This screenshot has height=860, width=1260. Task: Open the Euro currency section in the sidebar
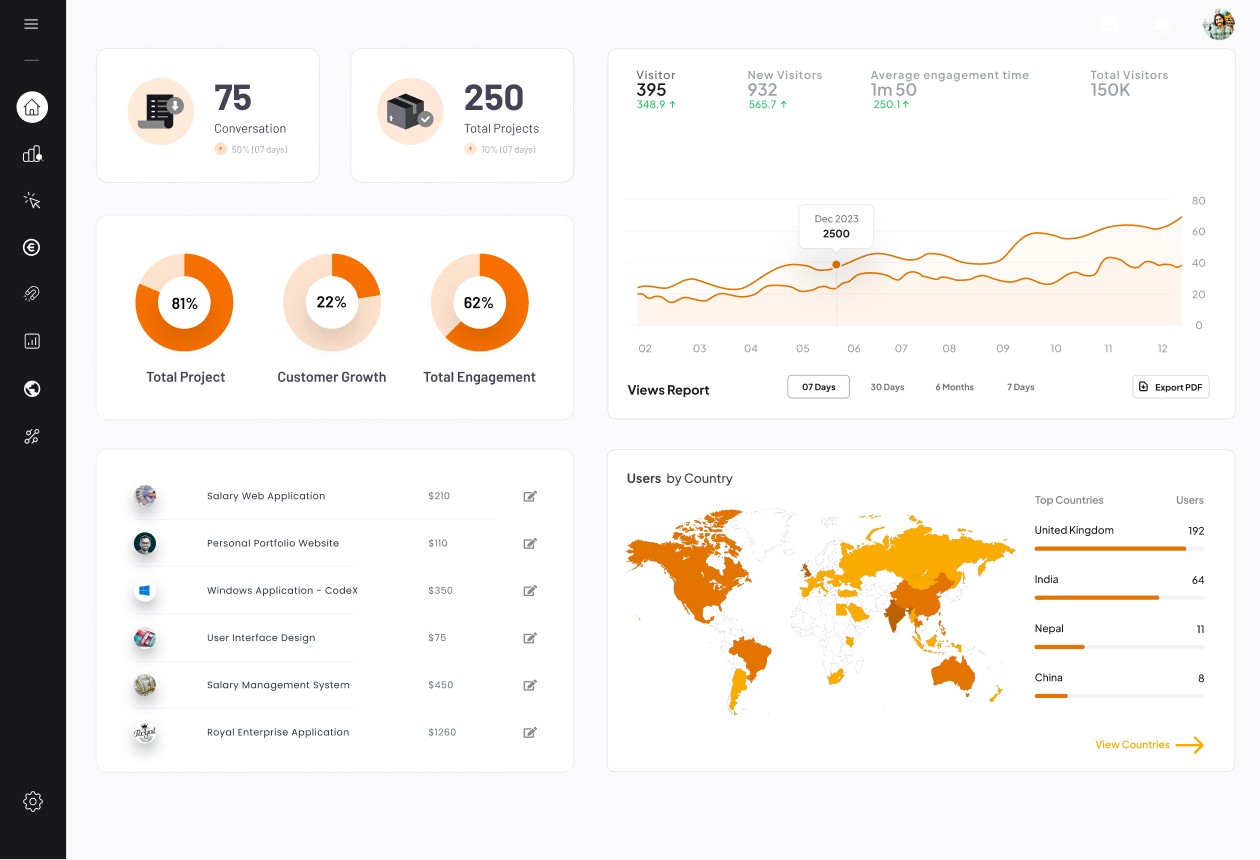coord(32,247)
